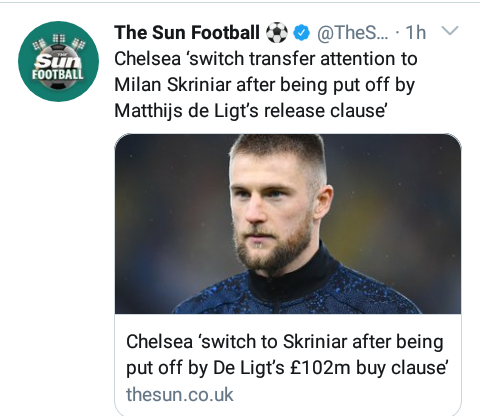Viewport: 480px width, 416px height.
Task: Open the article preview photo
Action: pos(288,224)
